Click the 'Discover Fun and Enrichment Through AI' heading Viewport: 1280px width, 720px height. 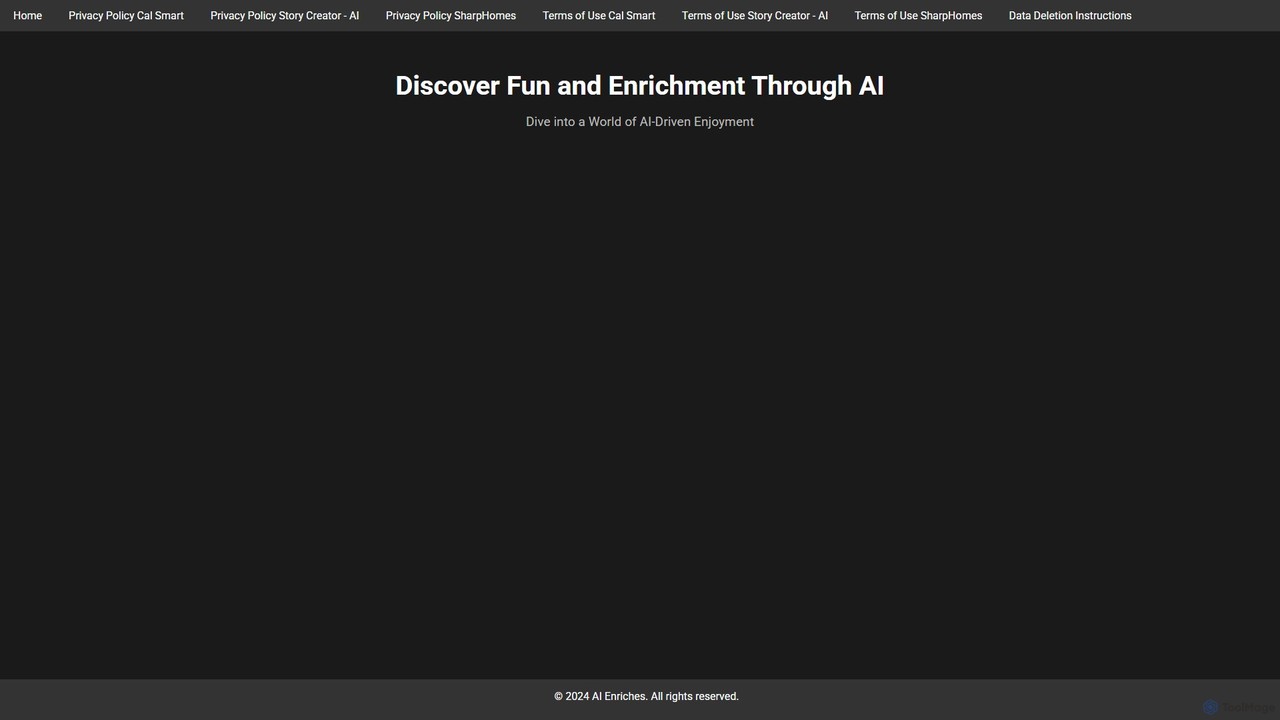tap(640, 86)
